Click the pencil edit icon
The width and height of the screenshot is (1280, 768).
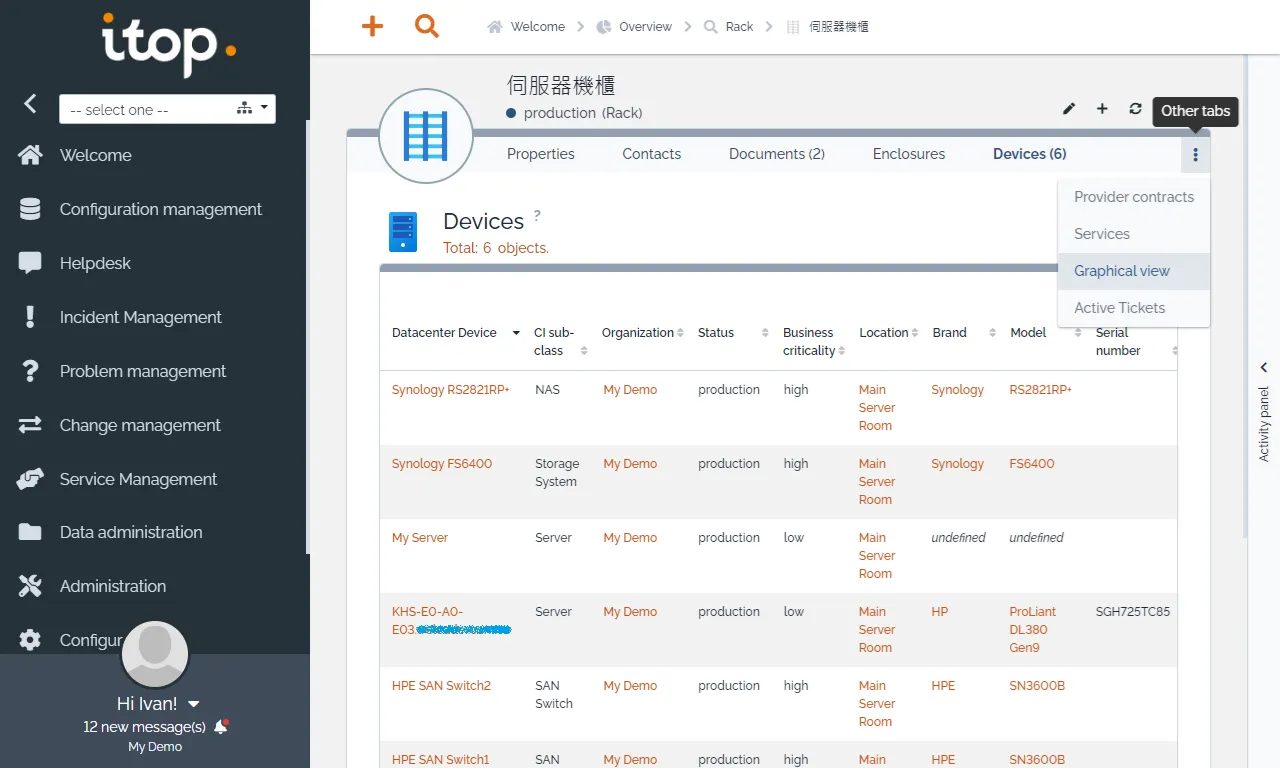1069,109
